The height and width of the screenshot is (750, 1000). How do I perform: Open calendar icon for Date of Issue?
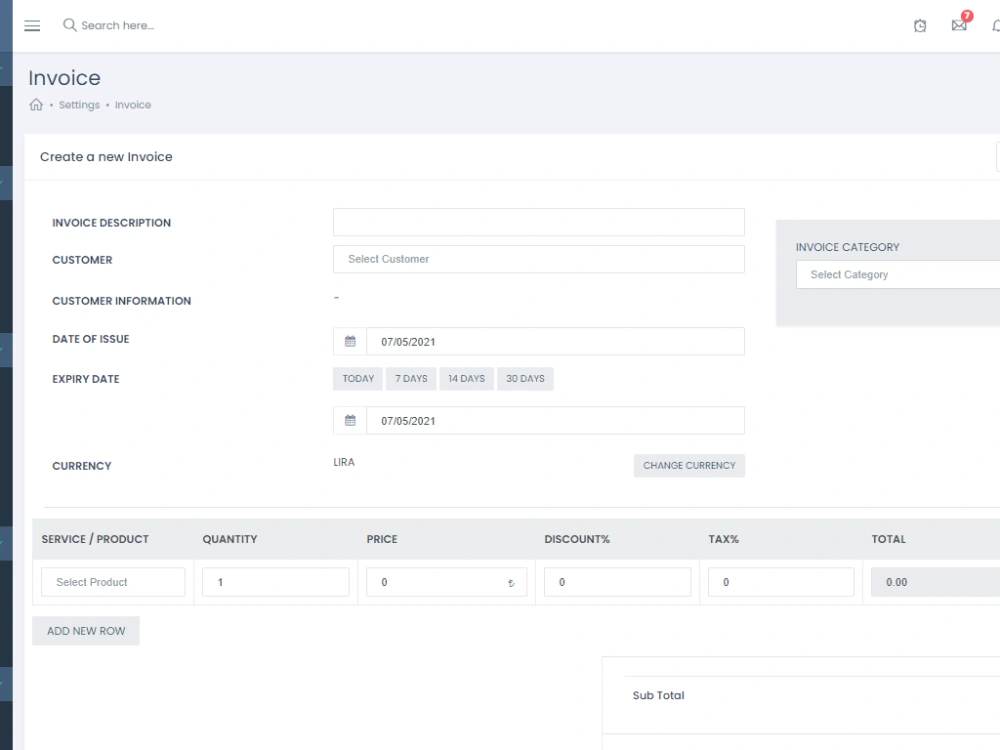pyautogui.click(x=350, y=341)
